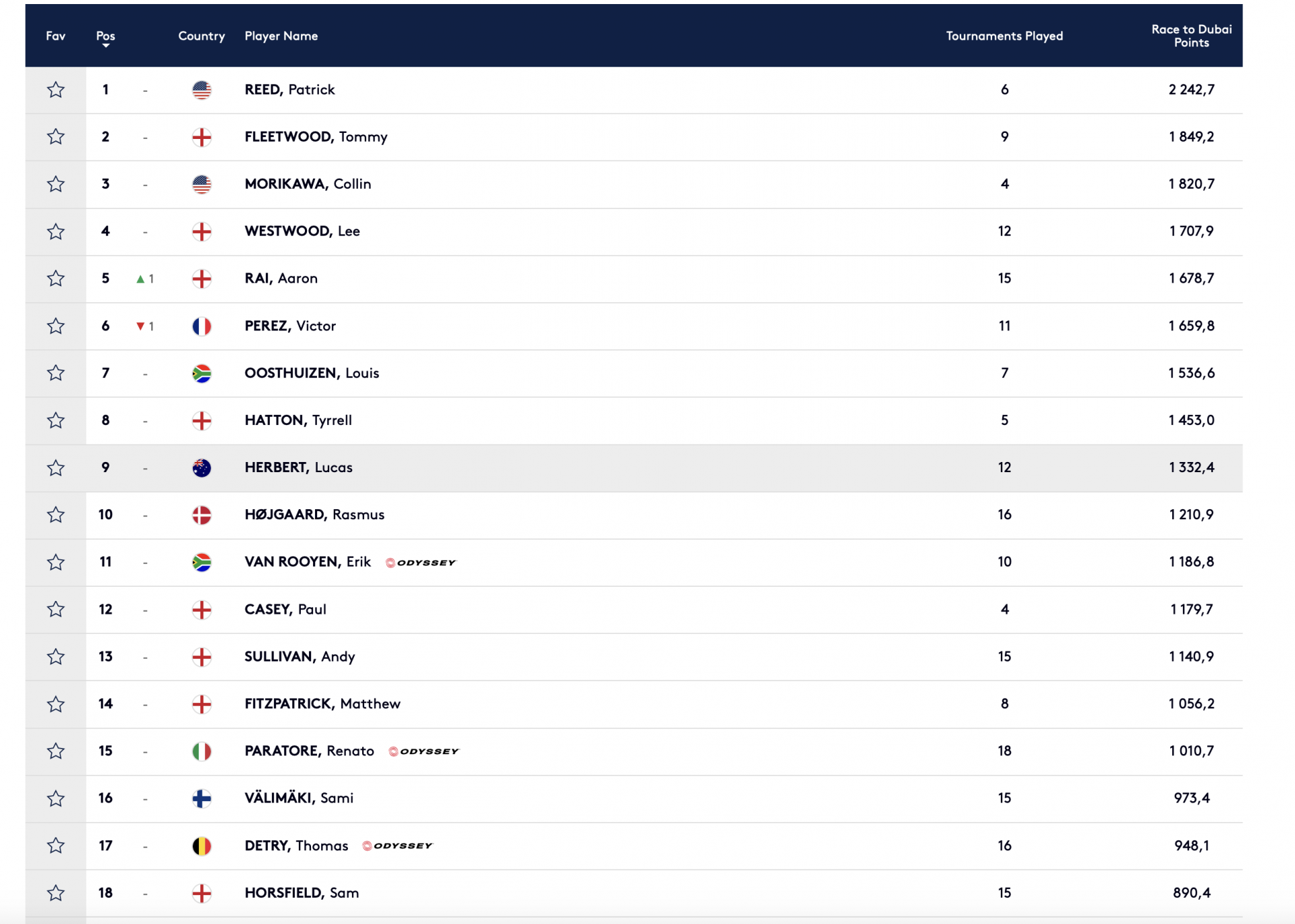Image resolution: width=1295 pixels, height=924 pixels.
Task: Star FLEETWOOD, Tommy as a favourite
Action: click(x=55, y=136)
